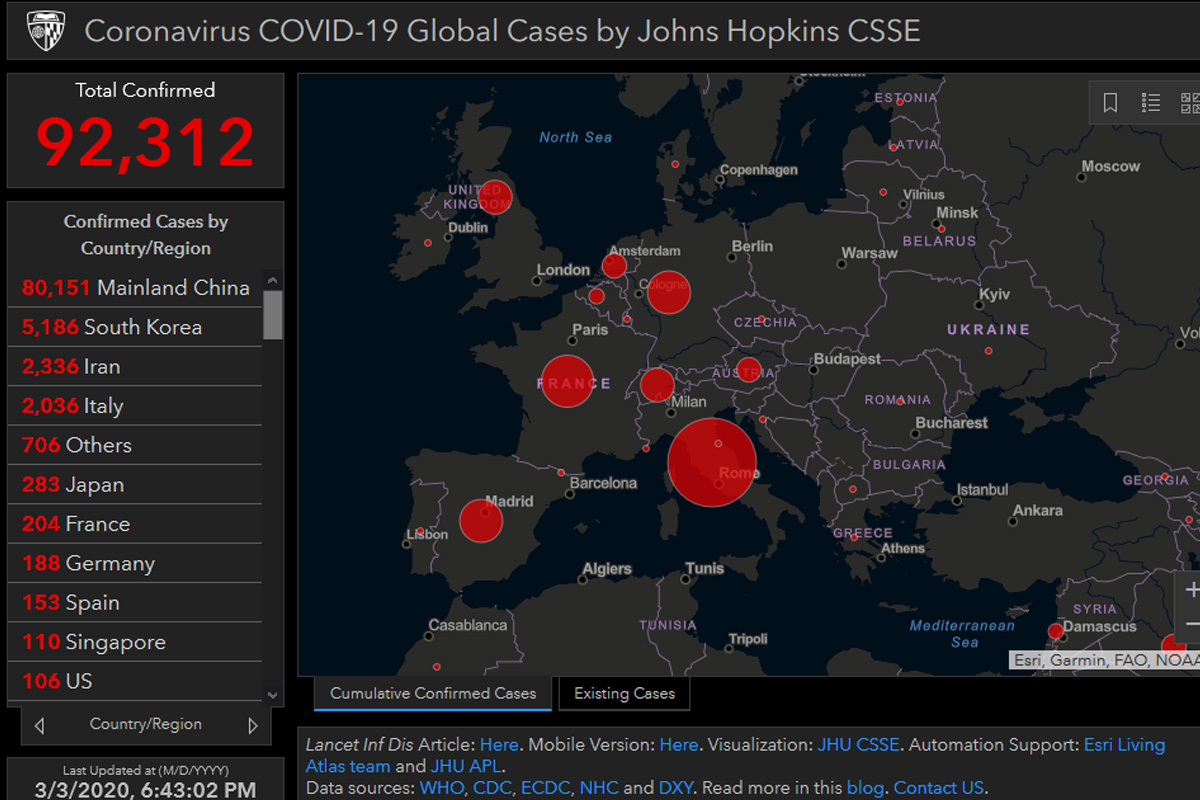
Task: Click the Esri, Garmin, FAO map attribution
Action: tap(1105, 660)
